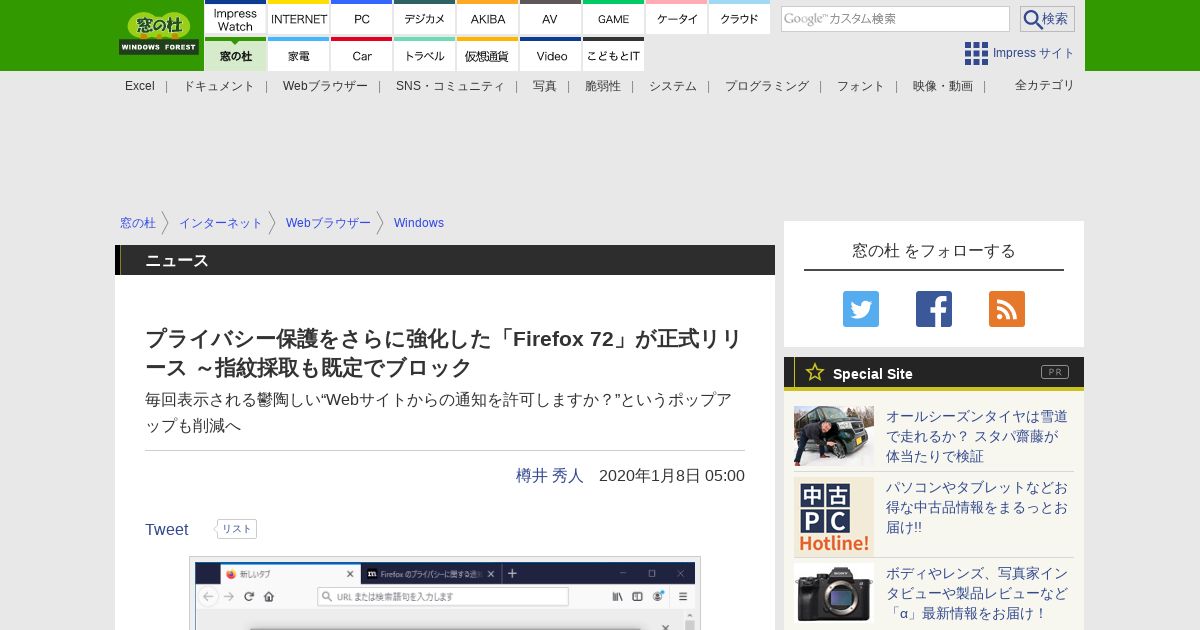Click the 窓の杜 をフォローする heading

934,251
